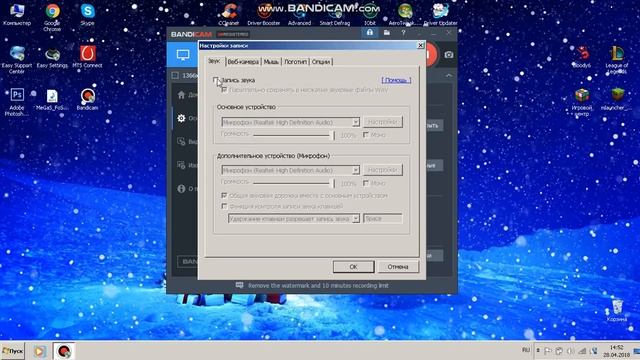Cancel the dialog with Отмена
The width and height of the screenshot is (640, 360).
click(x=398, y=267)
